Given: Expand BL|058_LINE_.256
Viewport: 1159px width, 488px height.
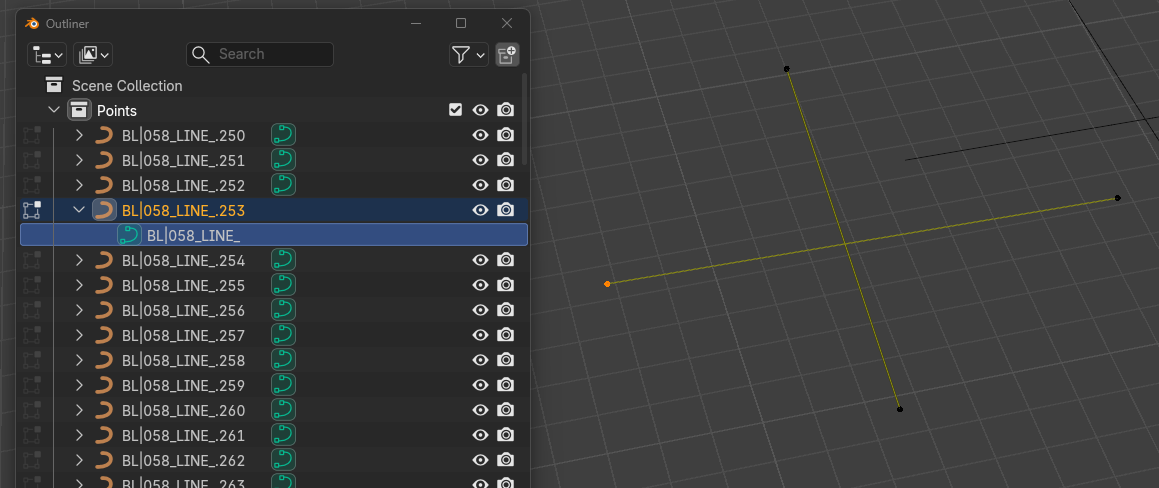Looking at the screenshot, I should click(79, 310).
